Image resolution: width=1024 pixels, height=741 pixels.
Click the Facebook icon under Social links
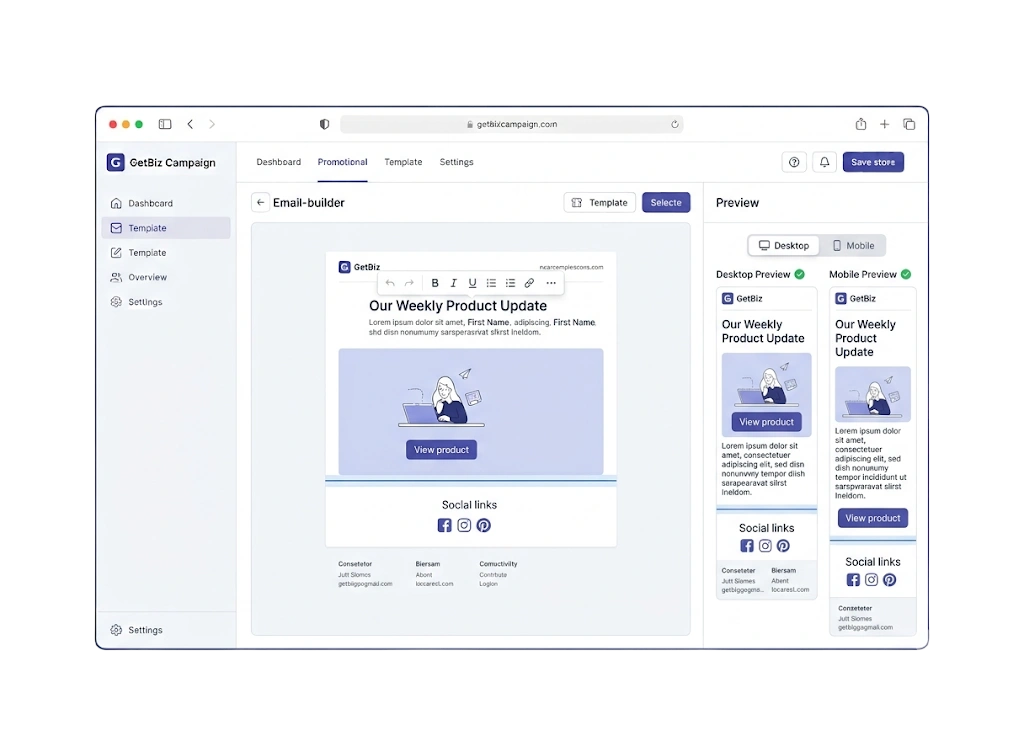[x=444, y=526]
